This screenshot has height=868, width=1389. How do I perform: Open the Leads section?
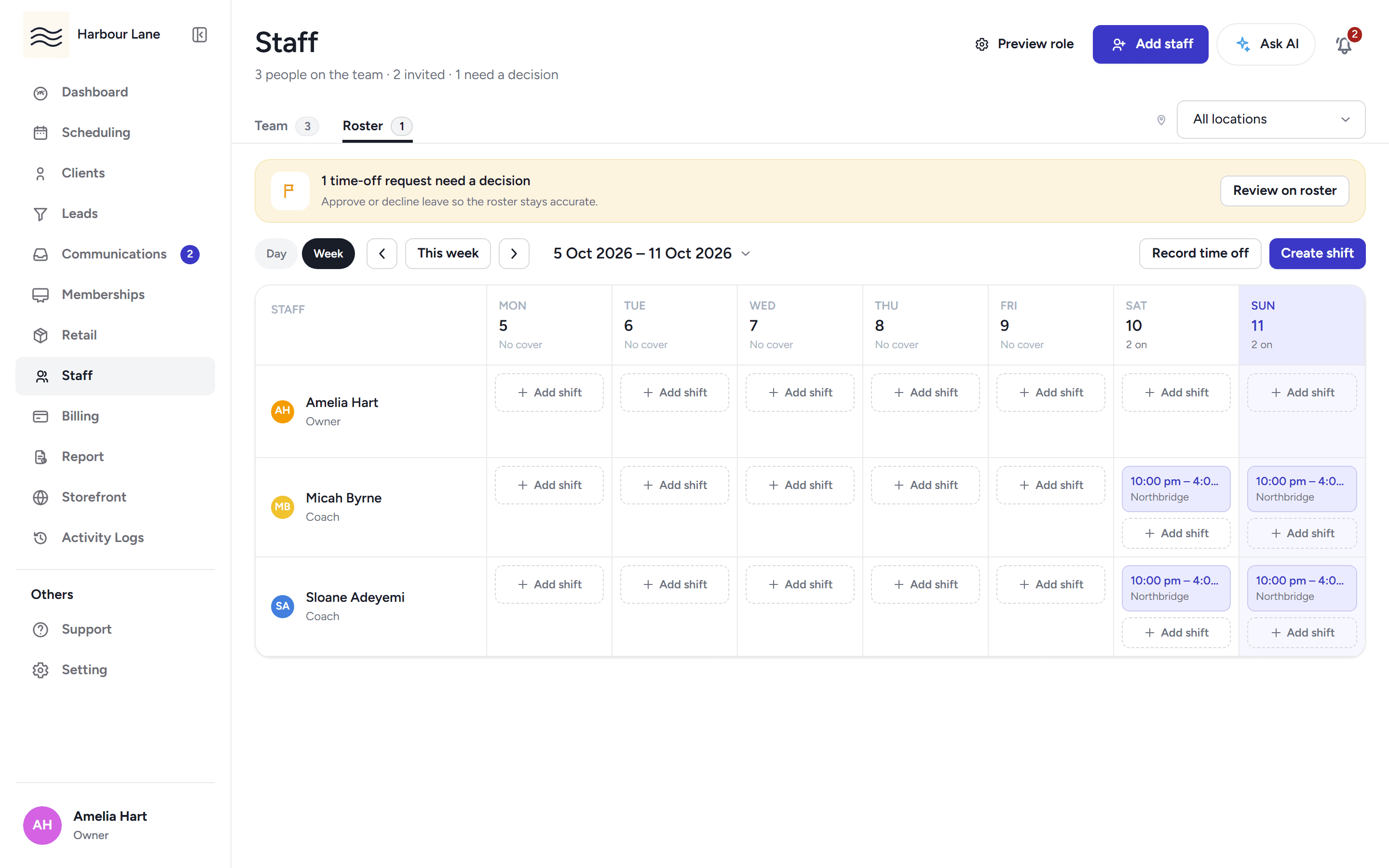point(115,214)
